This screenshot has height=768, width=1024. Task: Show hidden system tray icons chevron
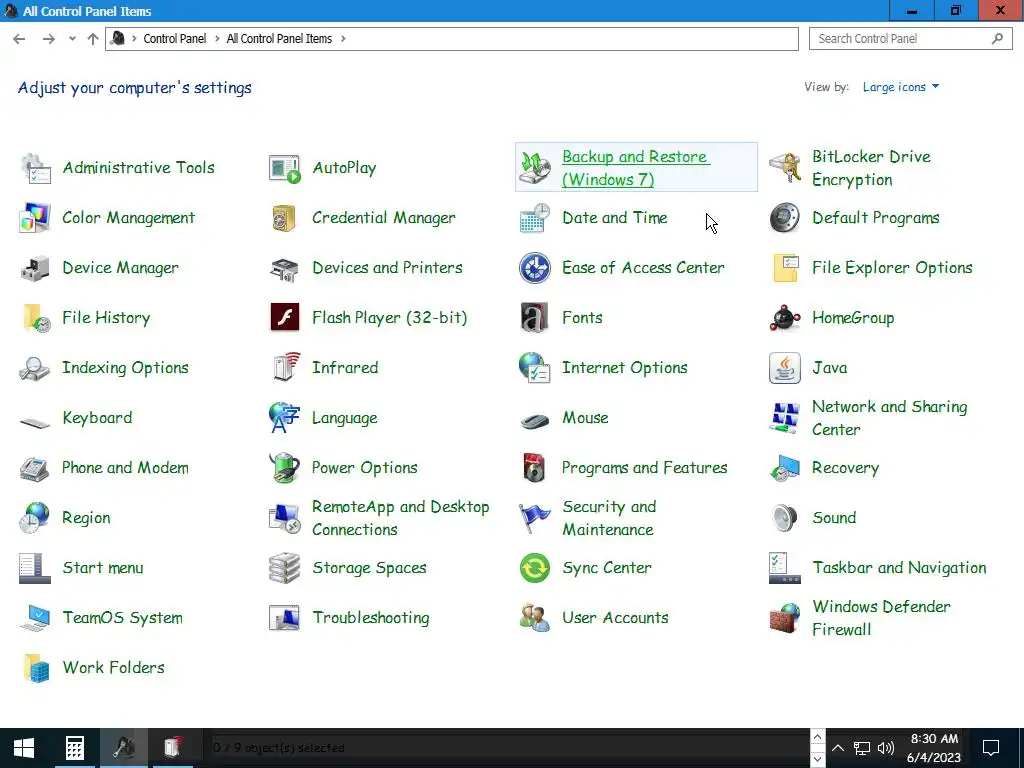(x=838, y=748)
